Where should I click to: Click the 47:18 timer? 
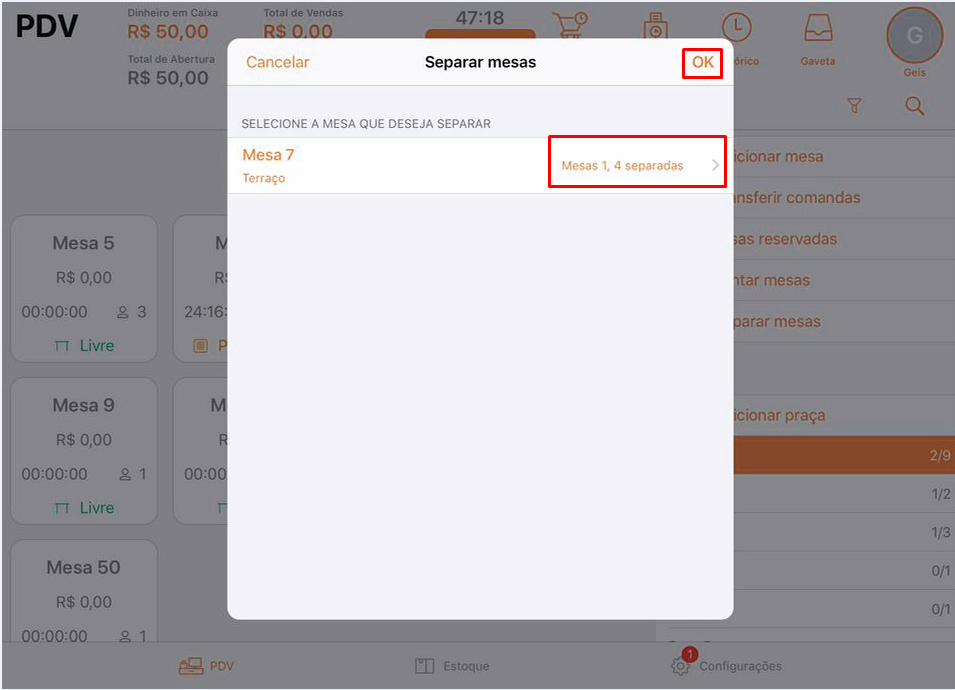click(480, 18)
